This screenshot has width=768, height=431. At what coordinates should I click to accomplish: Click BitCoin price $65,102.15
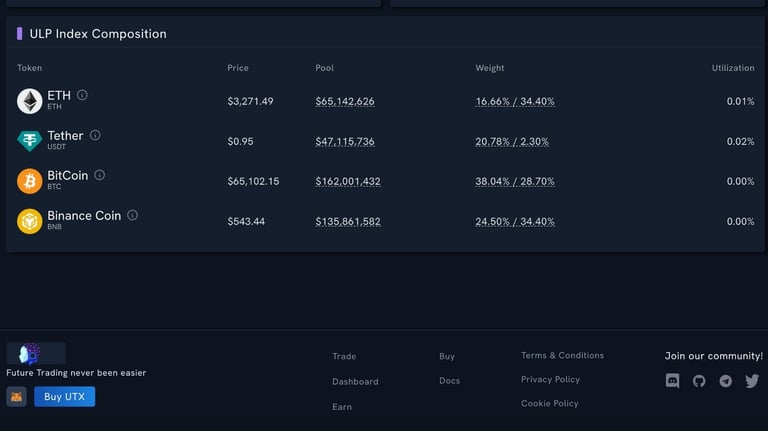253,181
